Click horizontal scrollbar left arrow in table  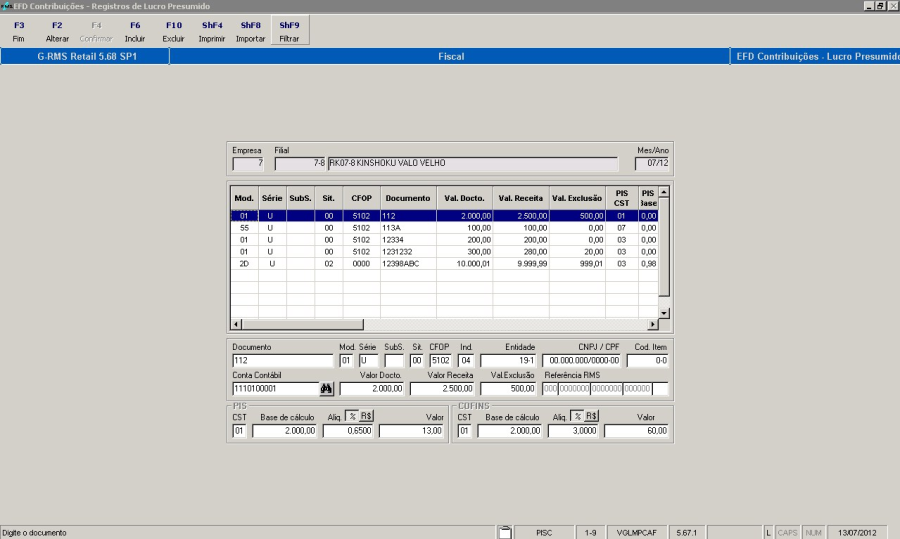click(x=237, y=325)
